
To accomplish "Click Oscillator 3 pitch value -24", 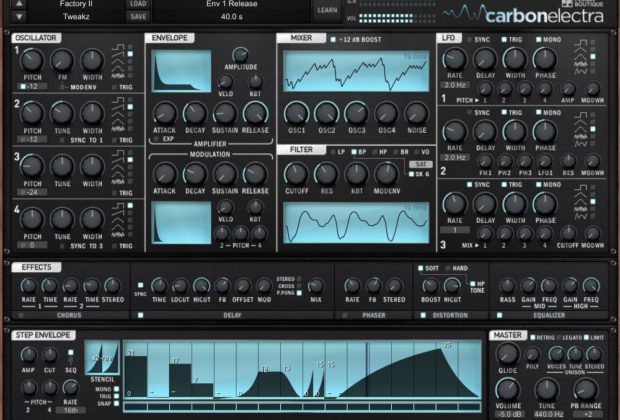I will [32, 192].
